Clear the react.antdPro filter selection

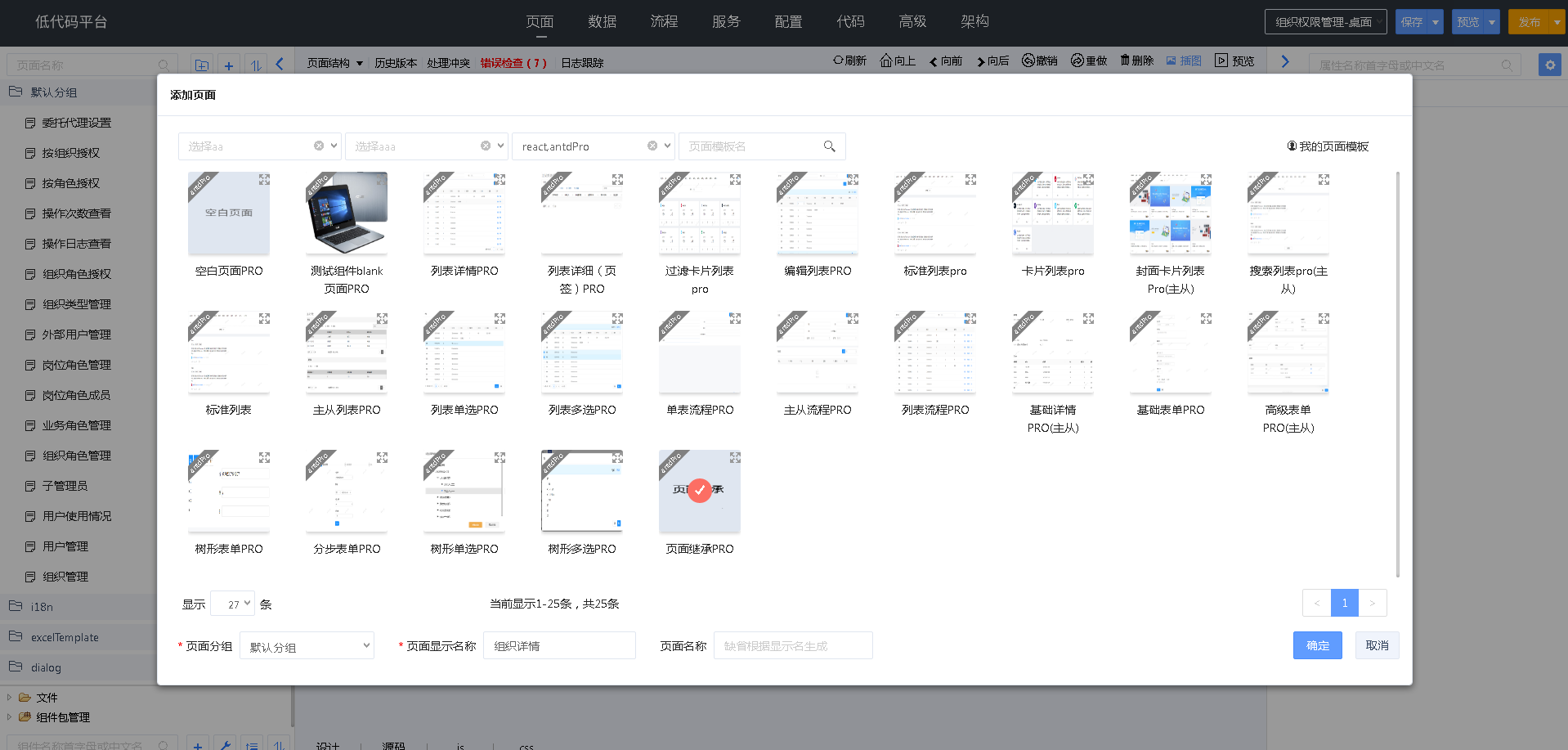click(653, 146)
